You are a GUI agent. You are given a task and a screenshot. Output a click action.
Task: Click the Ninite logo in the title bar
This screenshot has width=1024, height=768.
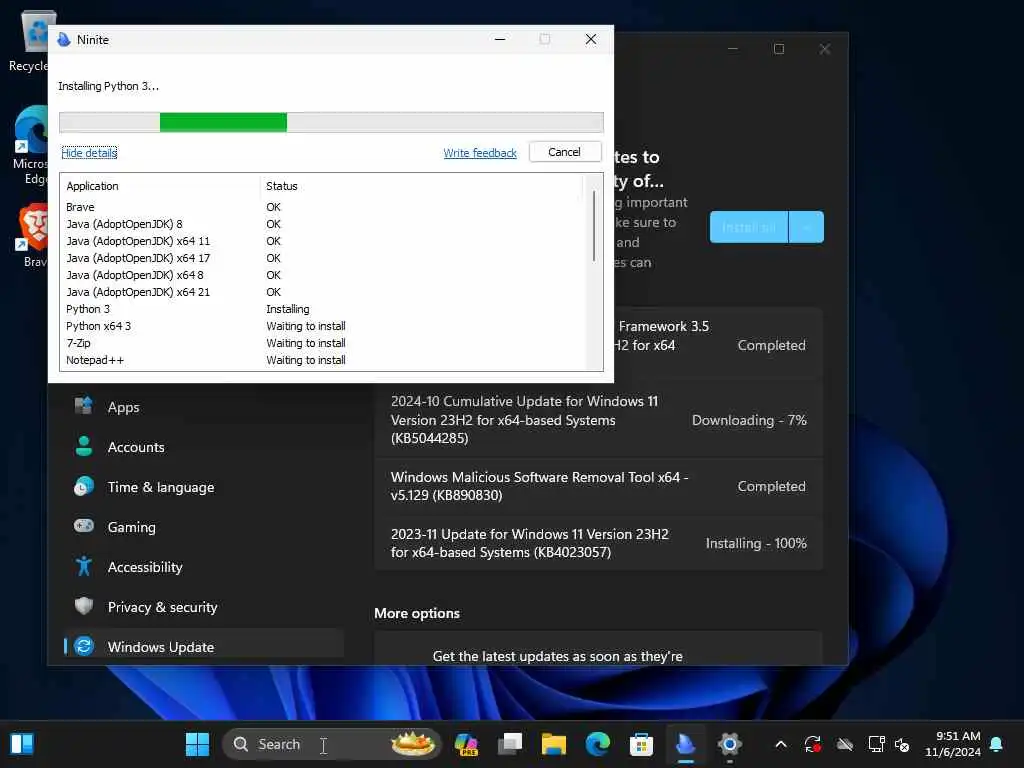pyautogui.click(x=64, y=39)
